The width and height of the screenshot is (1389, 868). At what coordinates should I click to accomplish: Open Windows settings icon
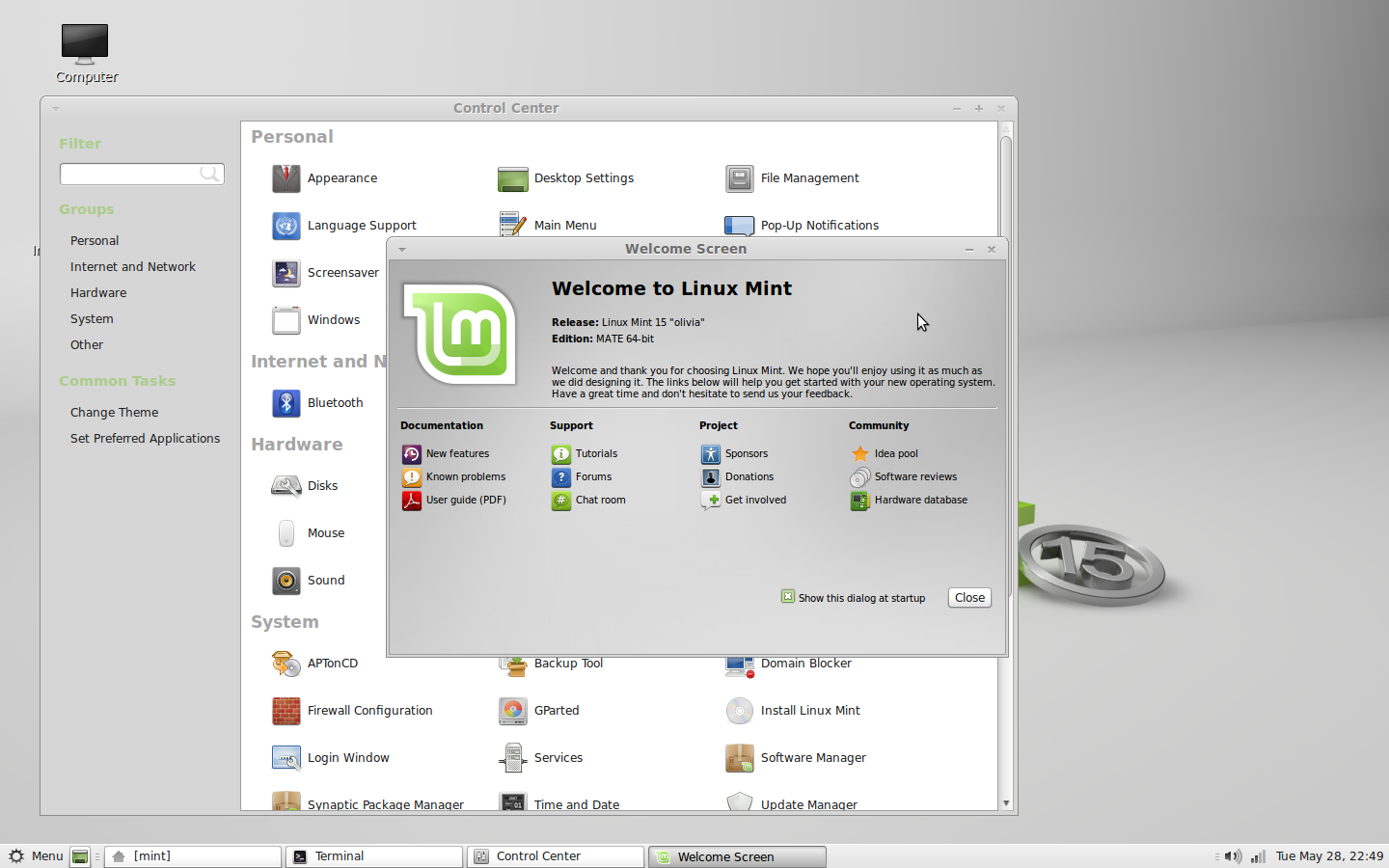(286, 320)
